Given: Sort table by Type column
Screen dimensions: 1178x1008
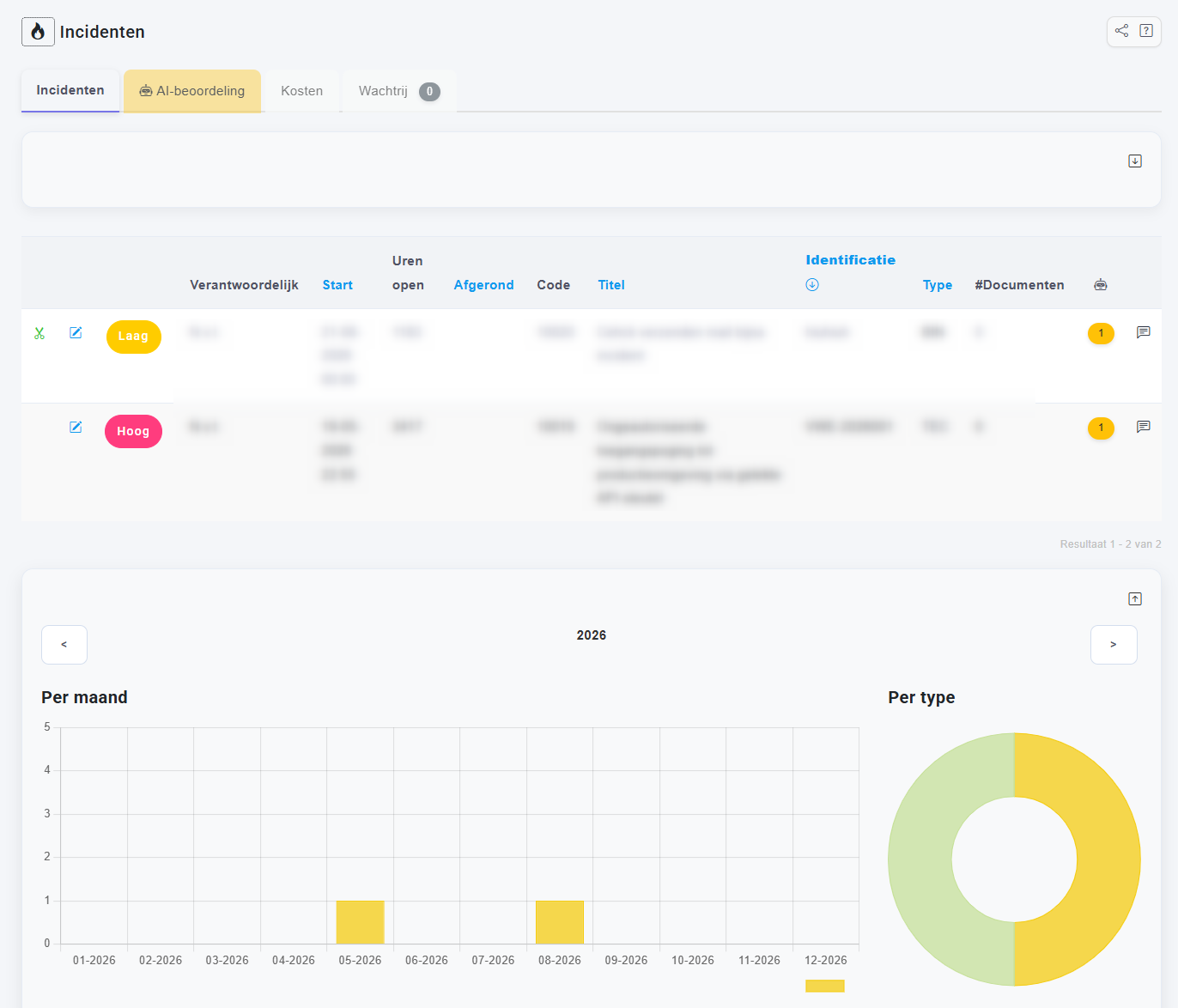Looking at the screenshot, I should click(x=938, y=285).
